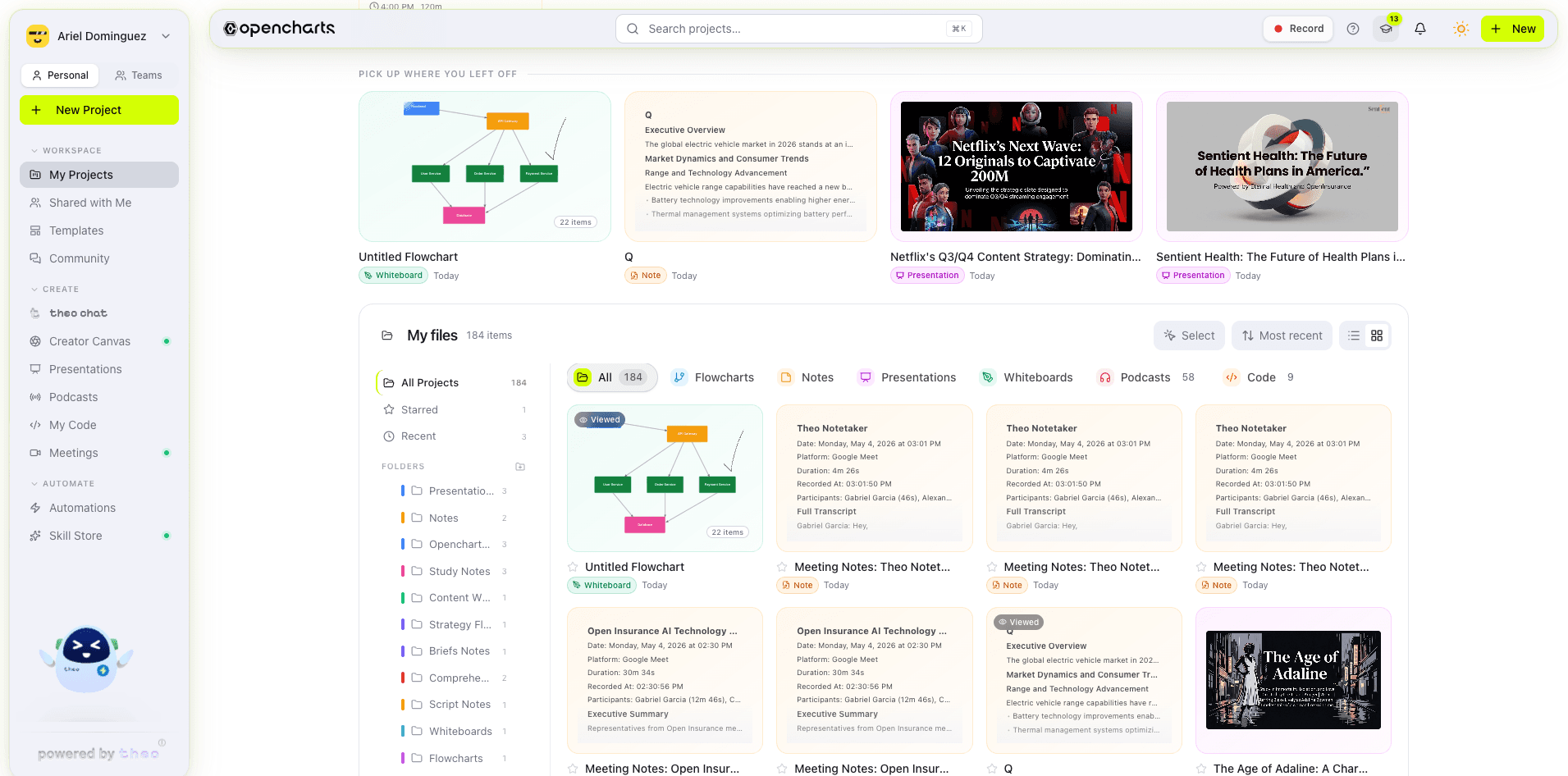Filter files by Flowcharts

pyautogui.click(x=713, y=377)
